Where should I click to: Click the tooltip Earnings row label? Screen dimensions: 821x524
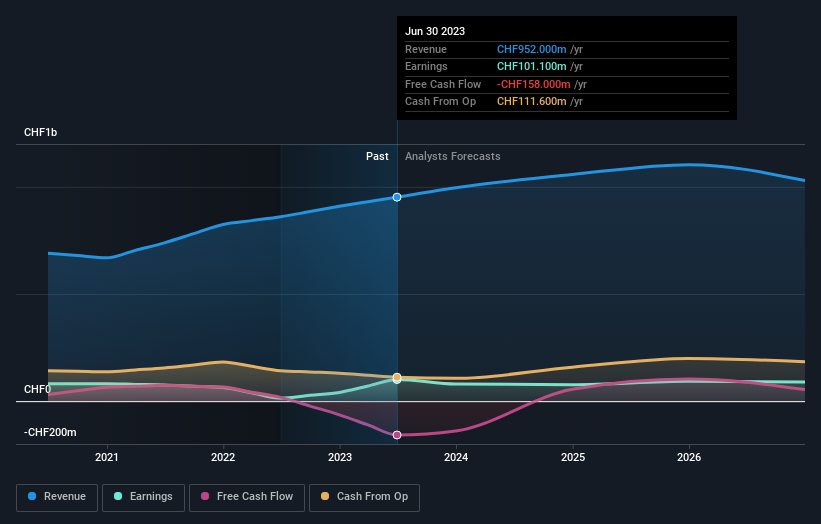click(426, 66)
